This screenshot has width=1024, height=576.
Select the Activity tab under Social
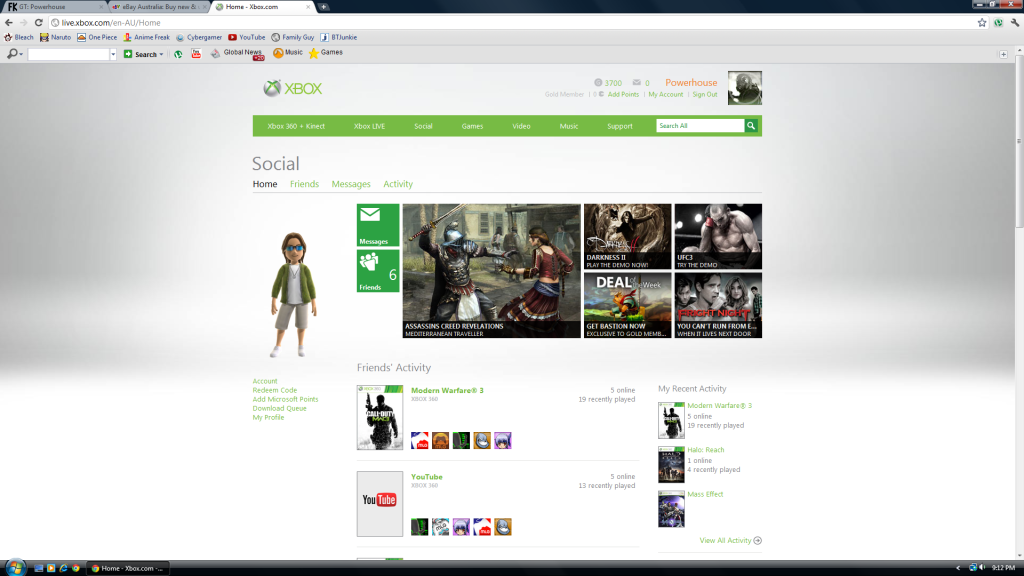click(x=397, y=184)
